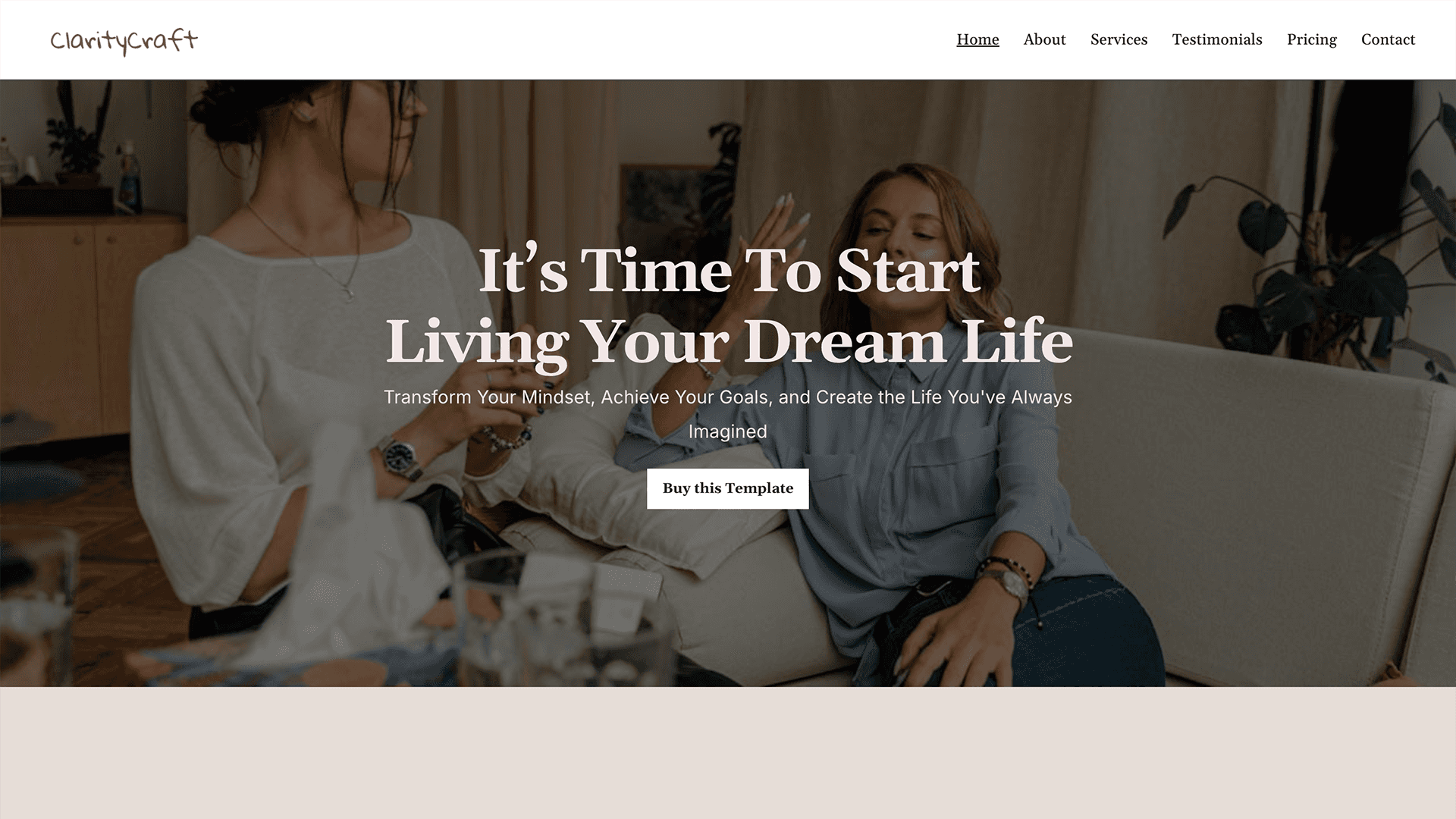Click the beige background color swatch

point(728,752)
